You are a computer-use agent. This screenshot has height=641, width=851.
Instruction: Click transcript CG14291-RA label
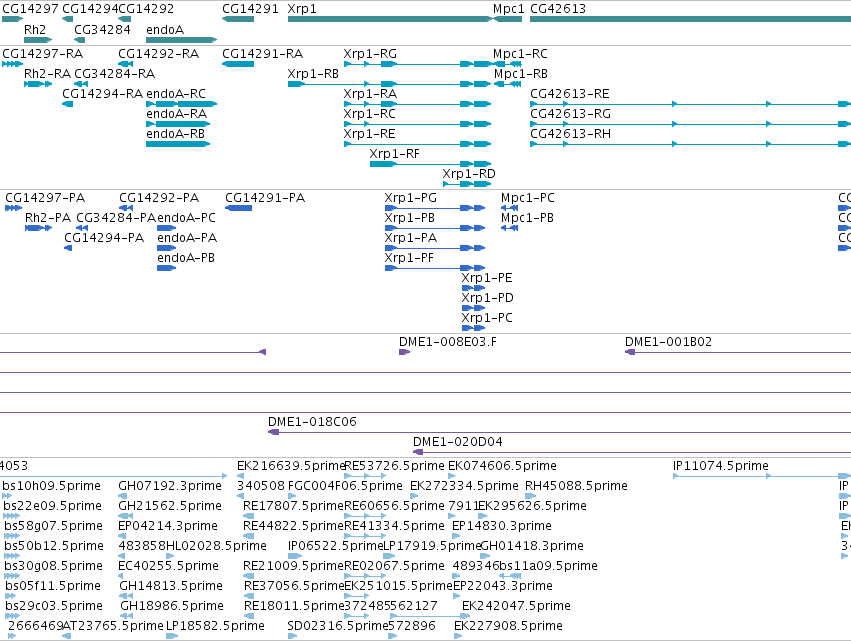tap(263, 54)
